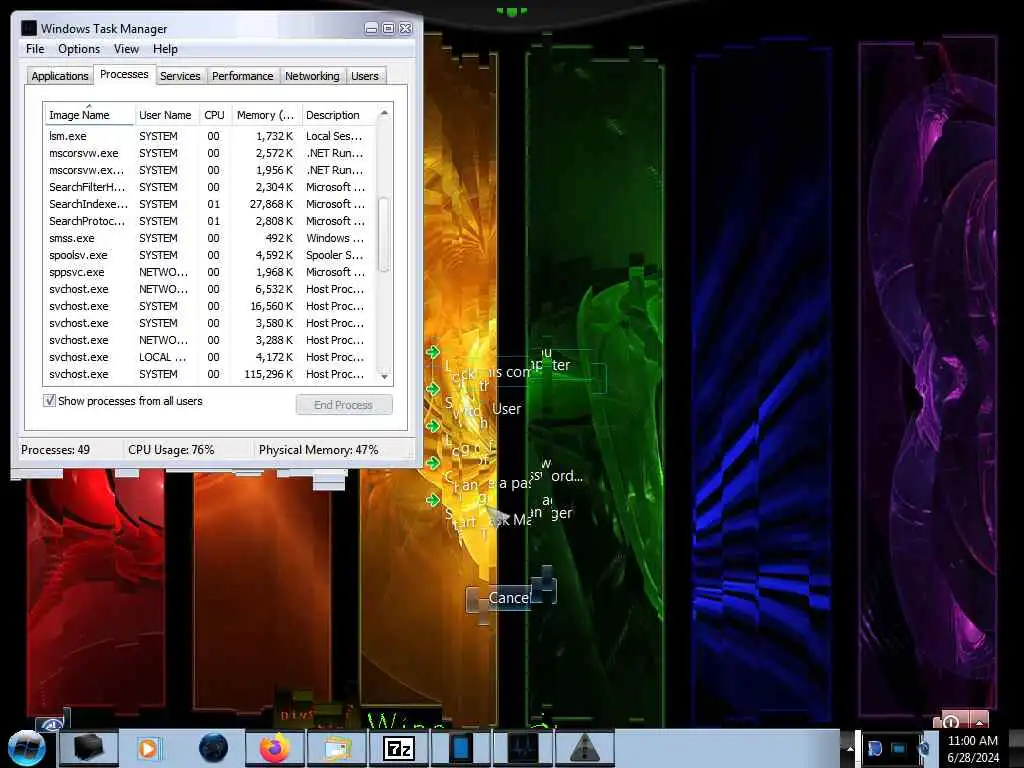1024x768 pixels.
Task: Select the Processes tab
Action: [124, 74]
